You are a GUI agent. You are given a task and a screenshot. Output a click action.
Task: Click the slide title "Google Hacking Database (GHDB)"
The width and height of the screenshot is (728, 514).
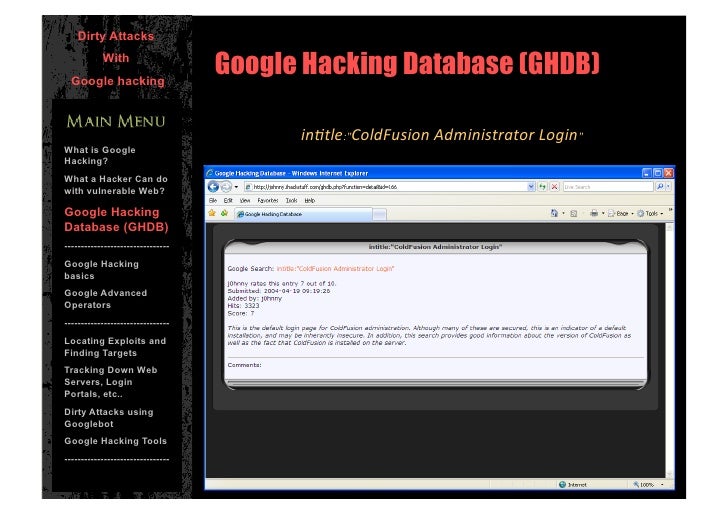pyautogui.click(x=407, y=63)
